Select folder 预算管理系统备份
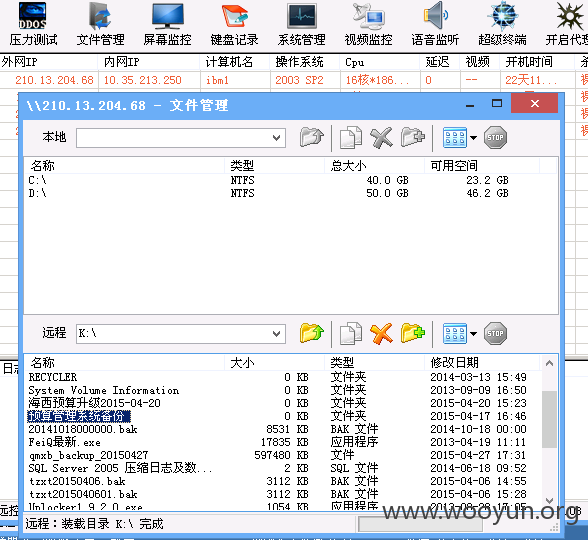This screenshot has height=540, width=588. click(x=79, y=416)
